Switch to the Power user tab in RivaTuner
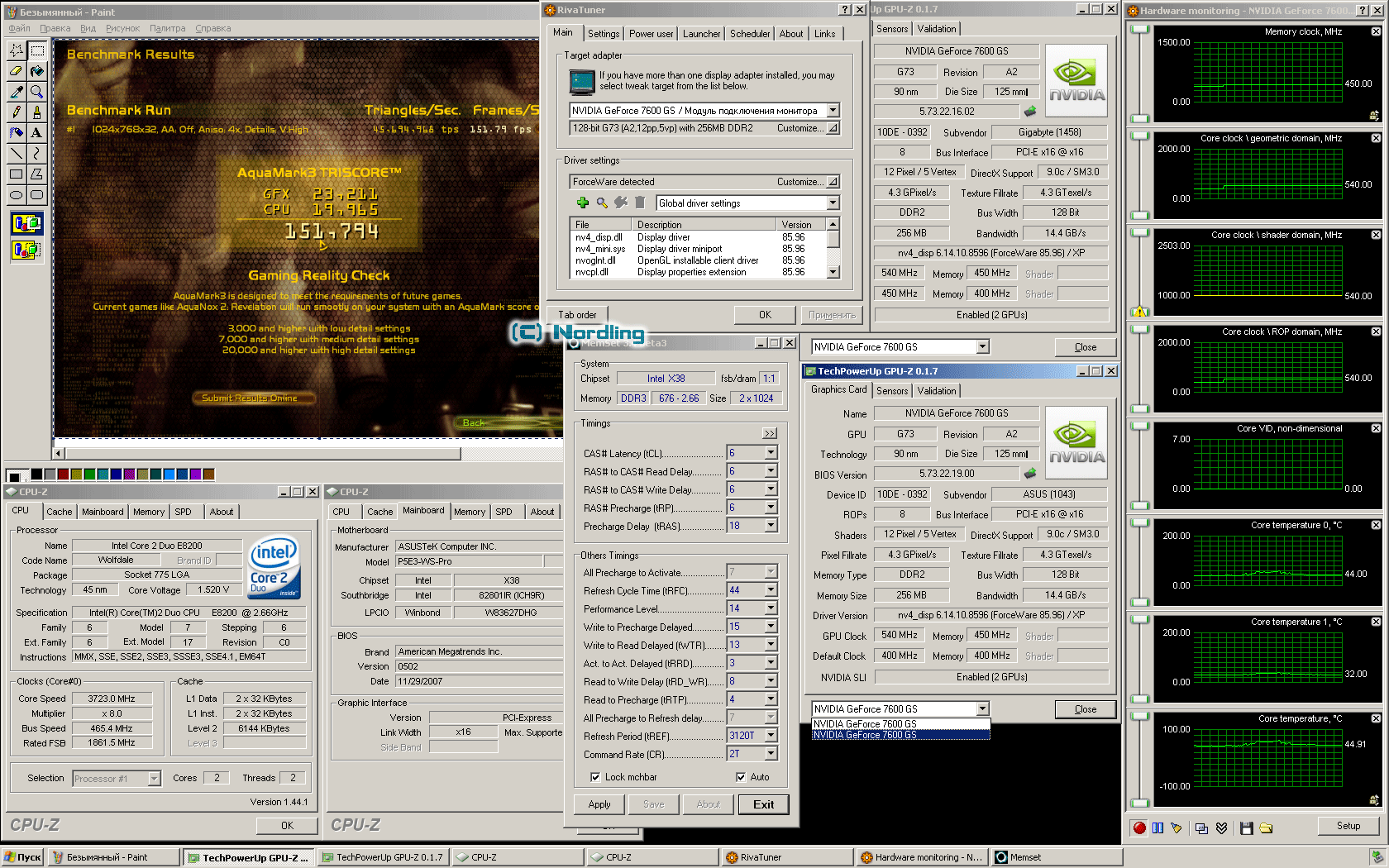 [x=651, y=34]
